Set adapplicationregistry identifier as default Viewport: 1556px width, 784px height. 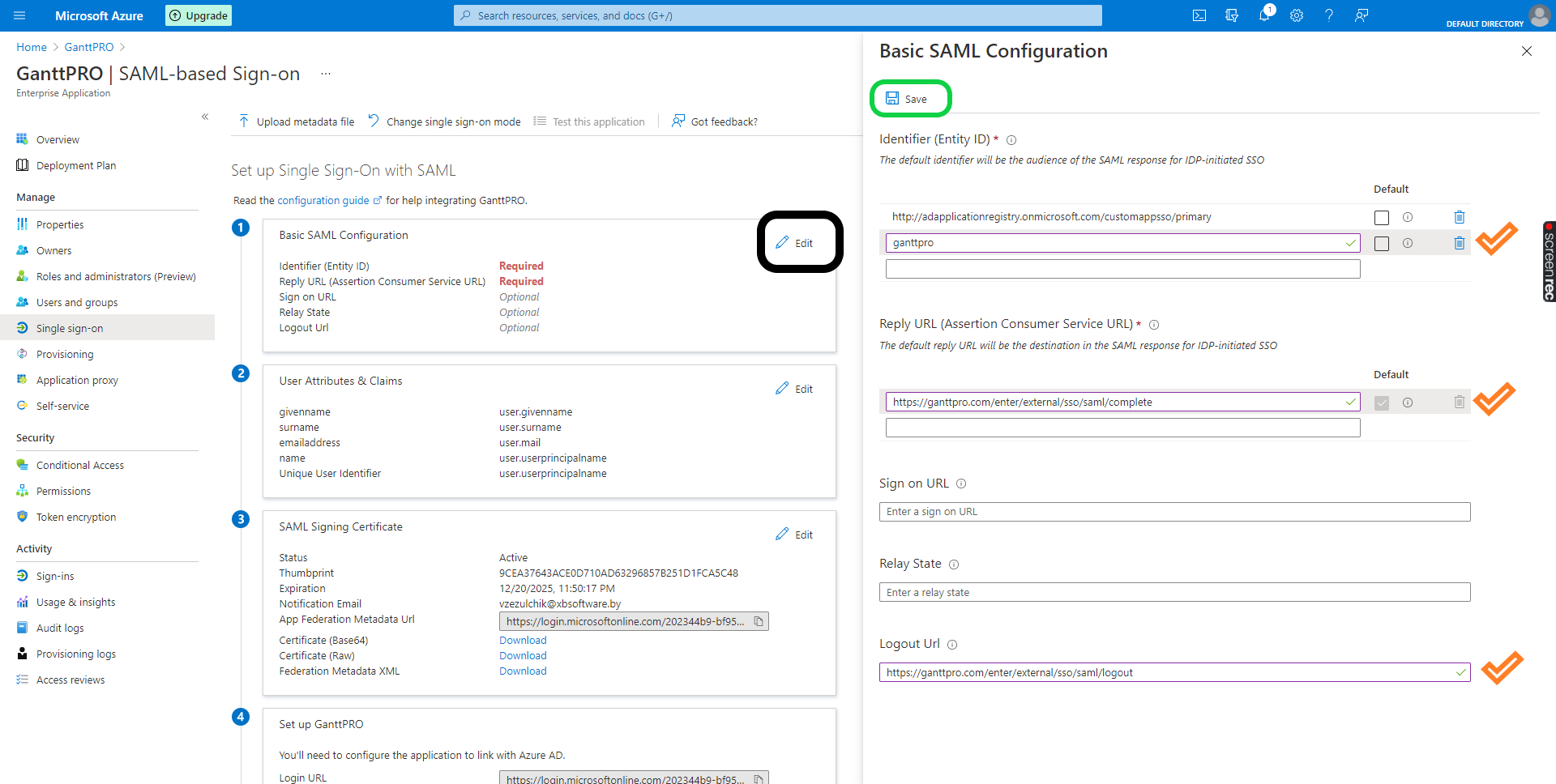click(1382, 218)
